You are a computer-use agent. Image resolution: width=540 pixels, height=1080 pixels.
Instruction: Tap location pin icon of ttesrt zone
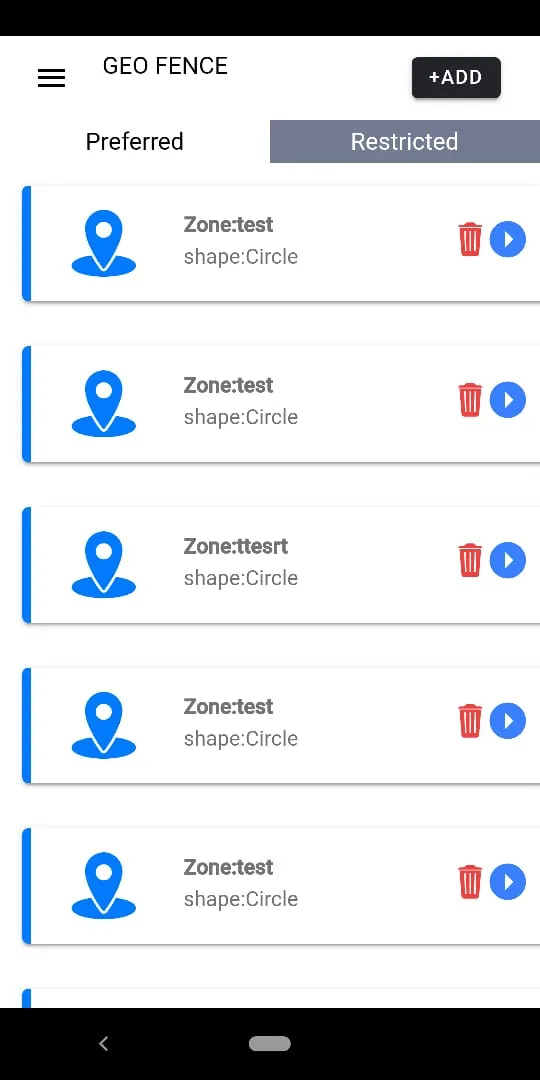(x=103, y=564)
